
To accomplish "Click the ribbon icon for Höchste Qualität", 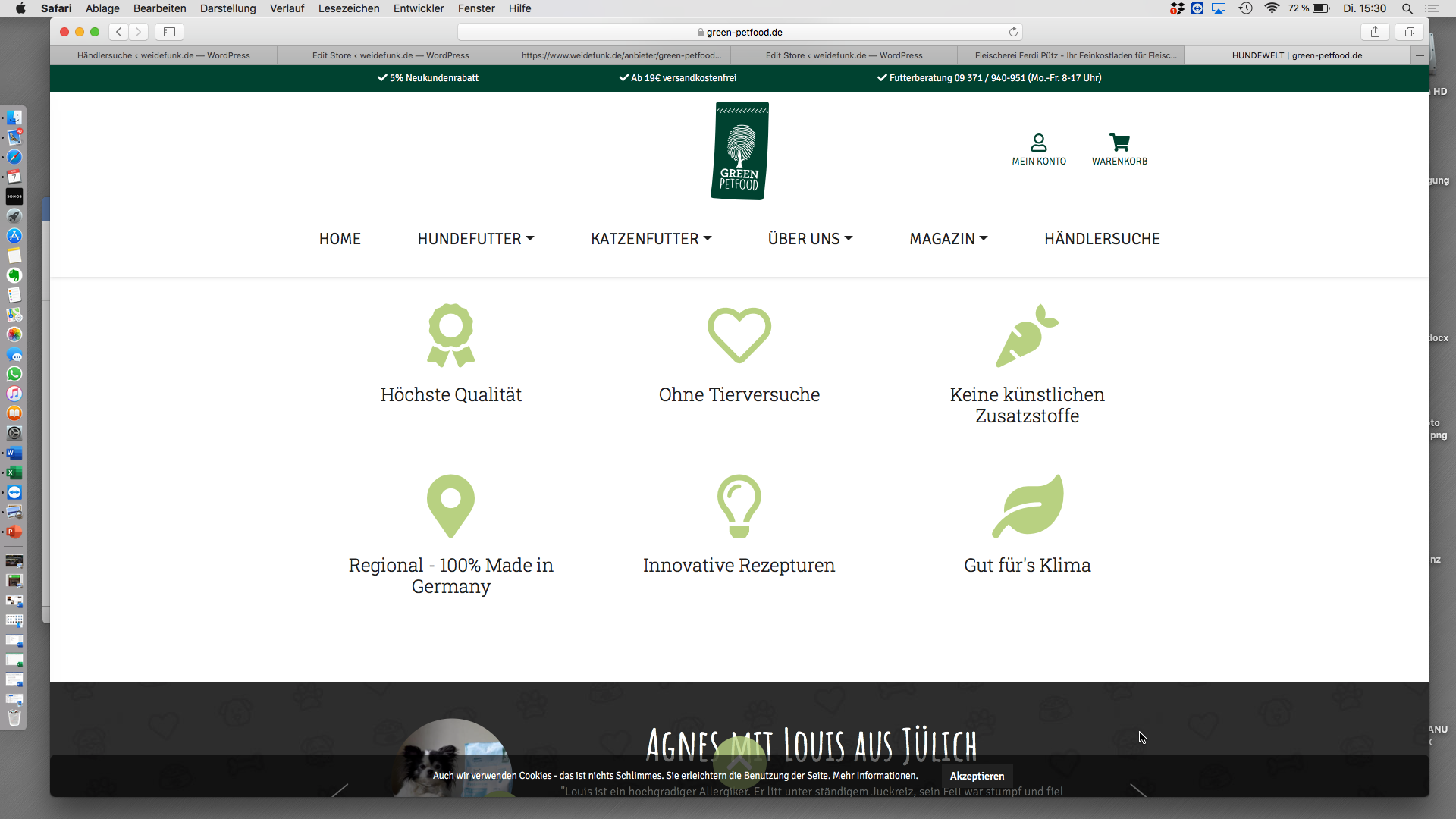I will click(x=450, y=335).
